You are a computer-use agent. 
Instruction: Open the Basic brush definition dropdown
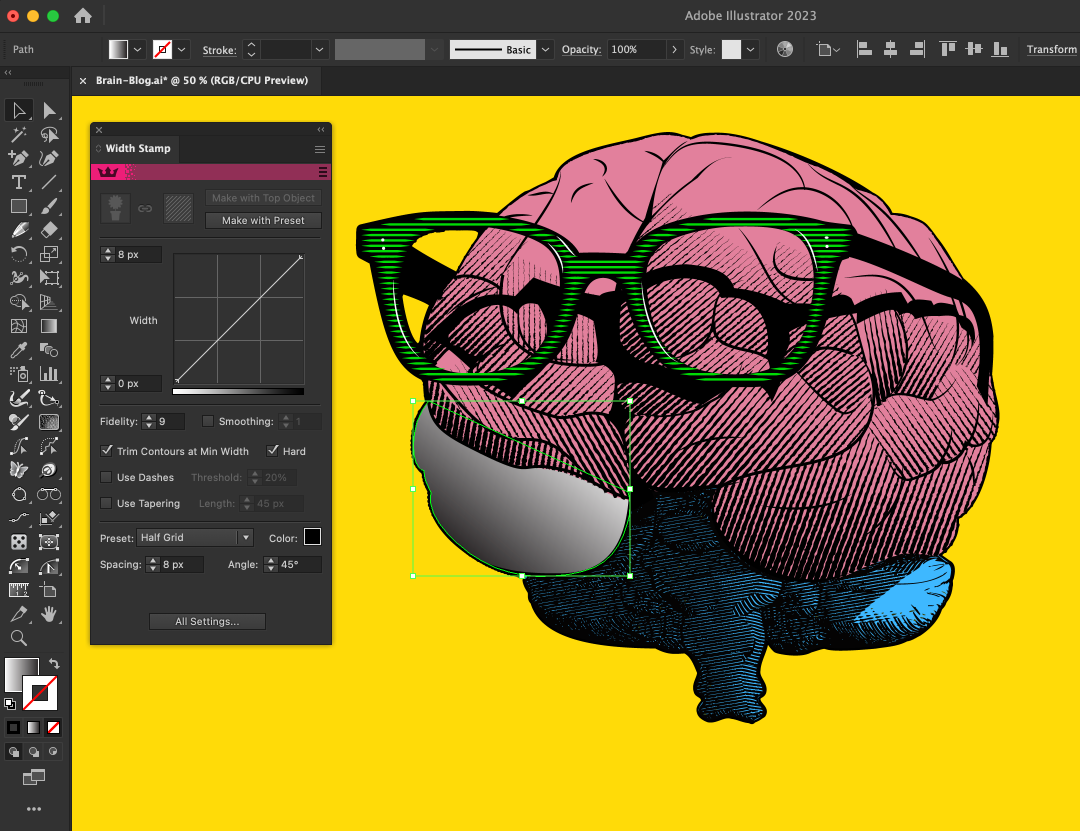[546, 50]
